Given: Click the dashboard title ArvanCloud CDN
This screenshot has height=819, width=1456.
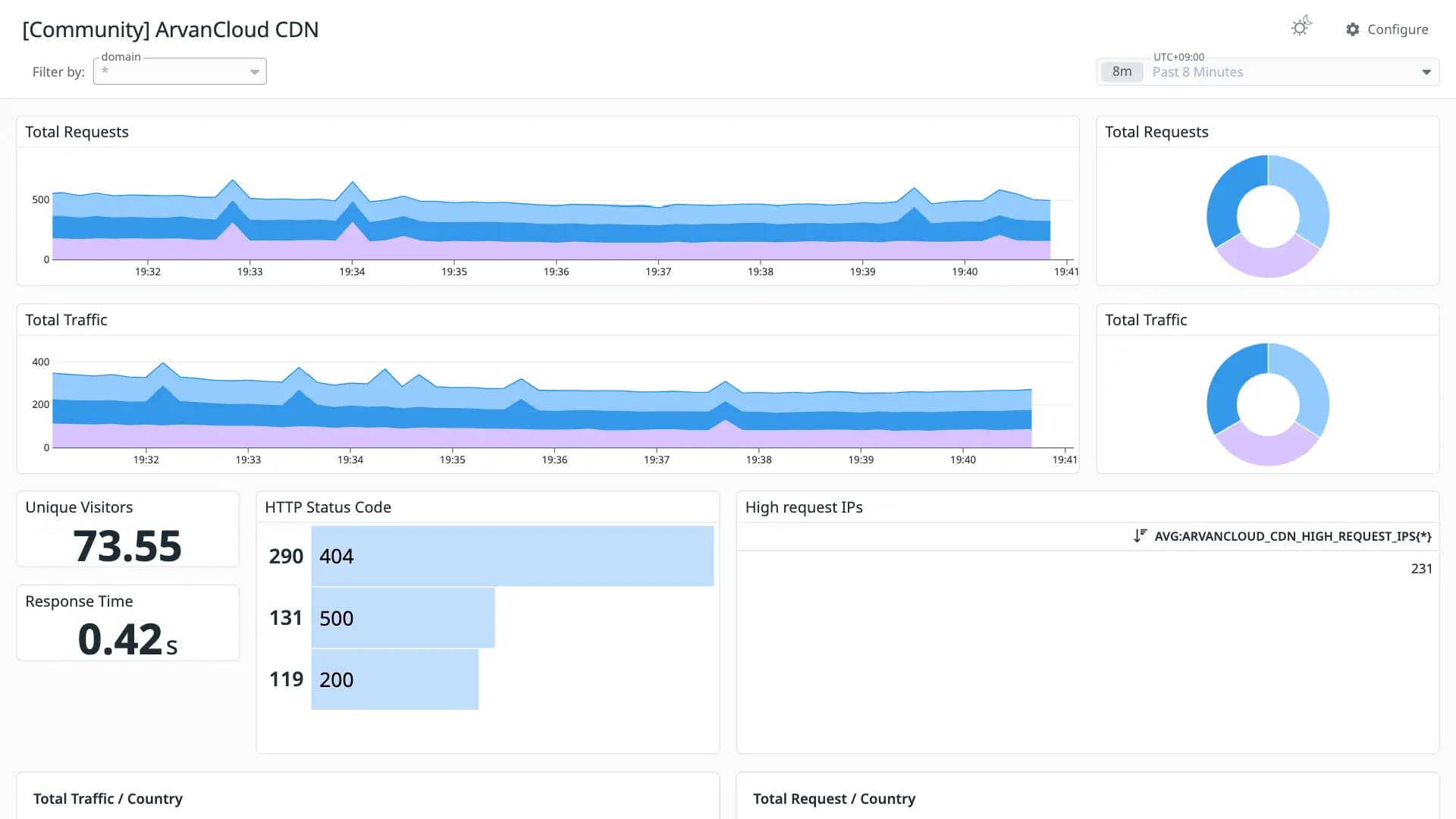Looking at the screenshot, I should tap(171, 30).
